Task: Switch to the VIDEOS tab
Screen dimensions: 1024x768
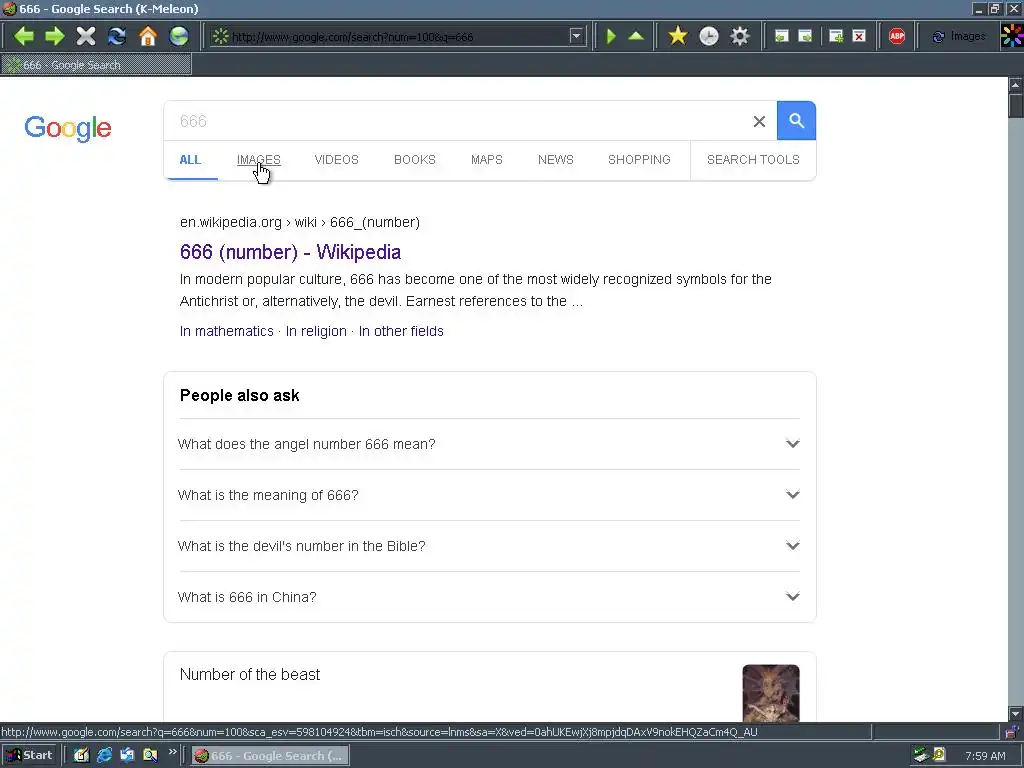Action: (x=336, y=160)
